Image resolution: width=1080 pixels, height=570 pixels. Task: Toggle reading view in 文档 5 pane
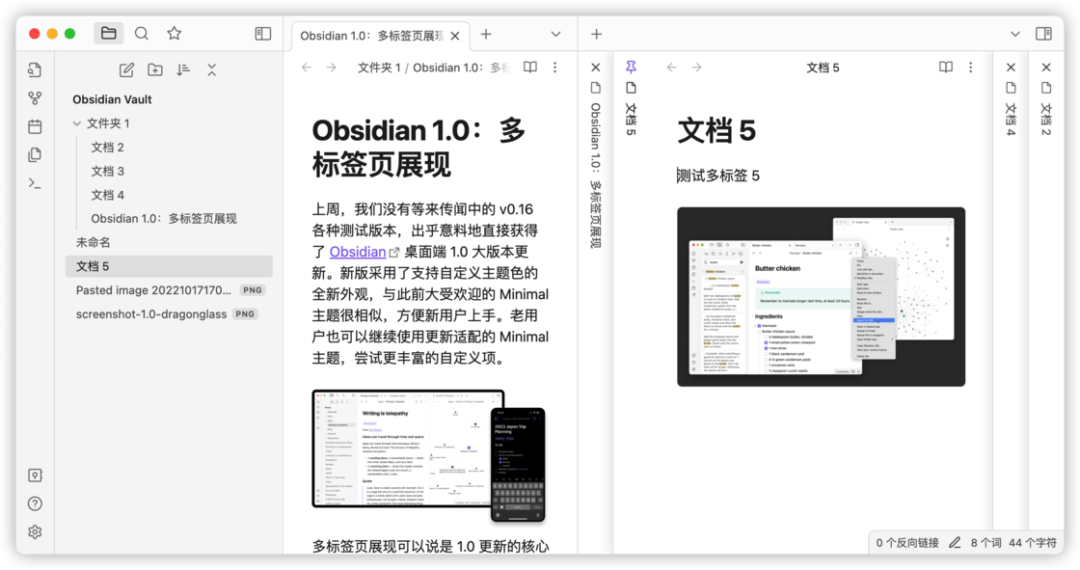(x=946, y=67)
